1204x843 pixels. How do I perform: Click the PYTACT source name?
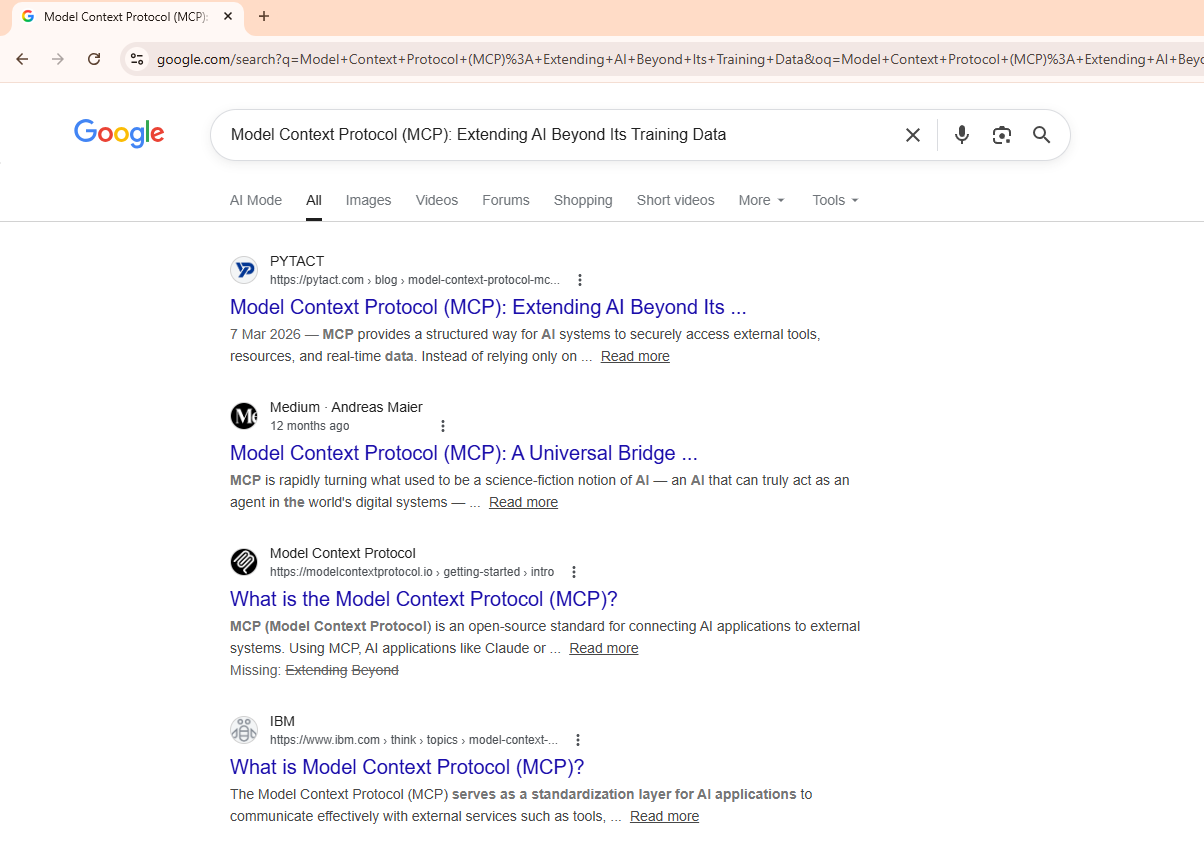pyautogui.click(x=297, y=261)
